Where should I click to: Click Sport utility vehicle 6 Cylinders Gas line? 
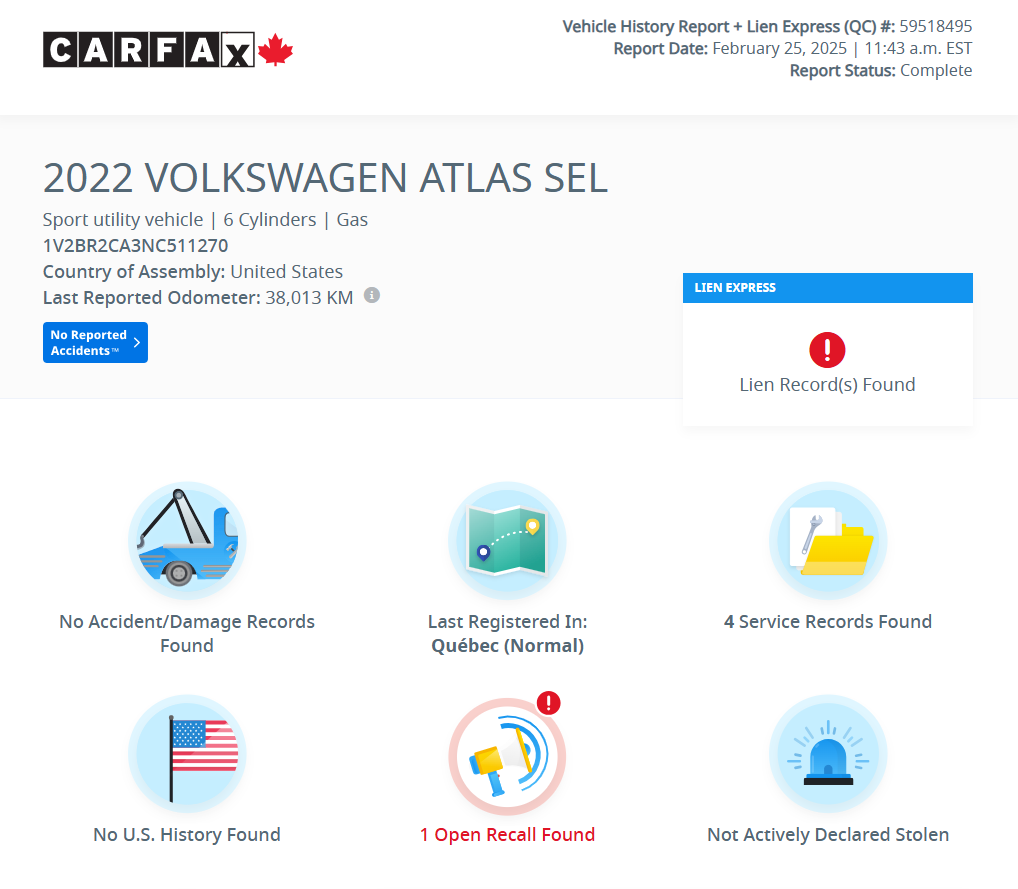tap(205, 219)
